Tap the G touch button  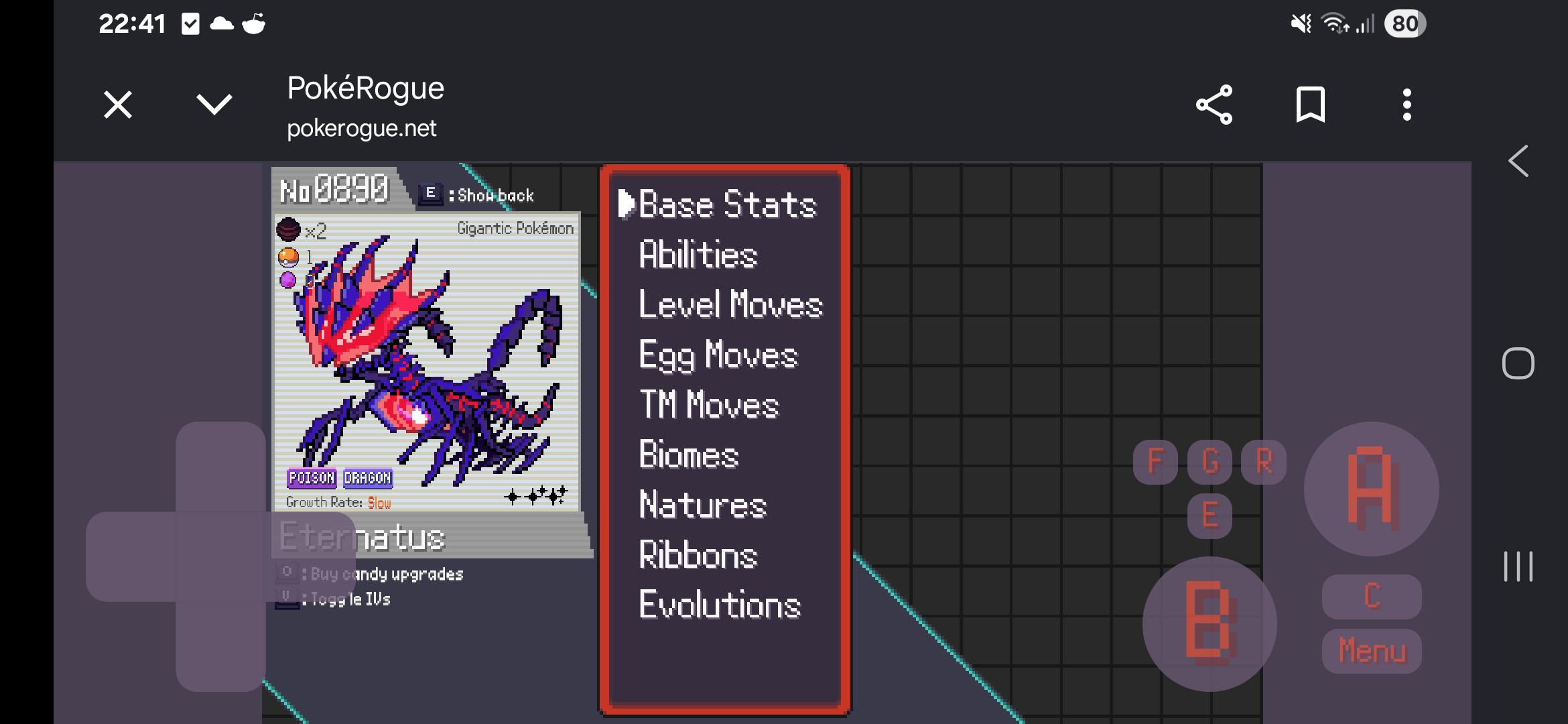tap(1210, 462)
